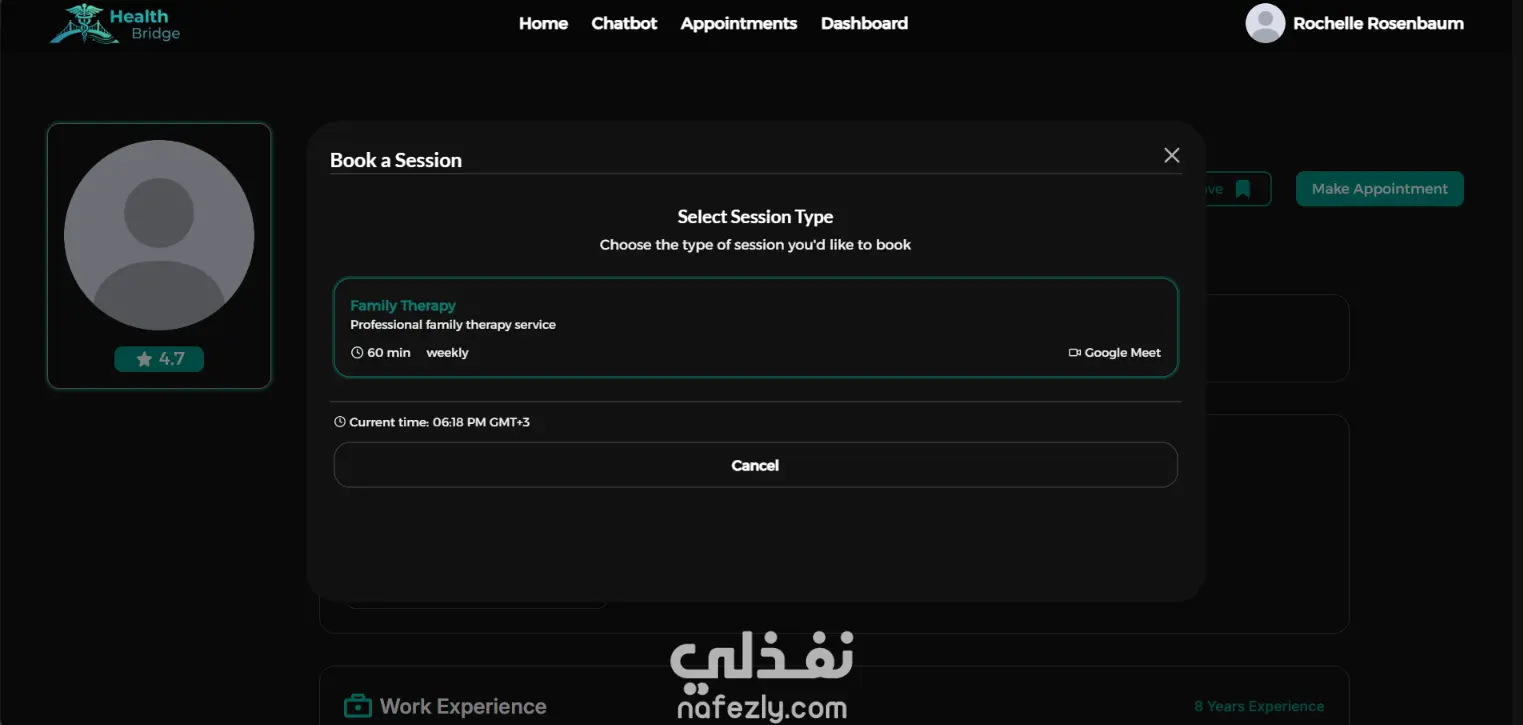This screenshot has width=1523, height=725.
Task: Select the Family Therapy title text
Action: (403, 306)
